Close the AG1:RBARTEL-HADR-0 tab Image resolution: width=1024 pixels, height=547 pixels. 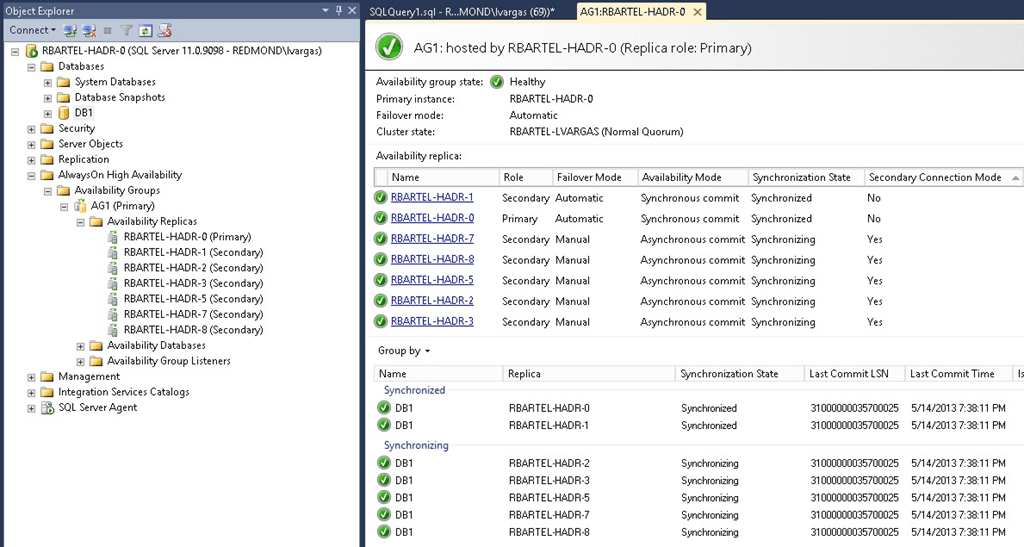[697, 11]
